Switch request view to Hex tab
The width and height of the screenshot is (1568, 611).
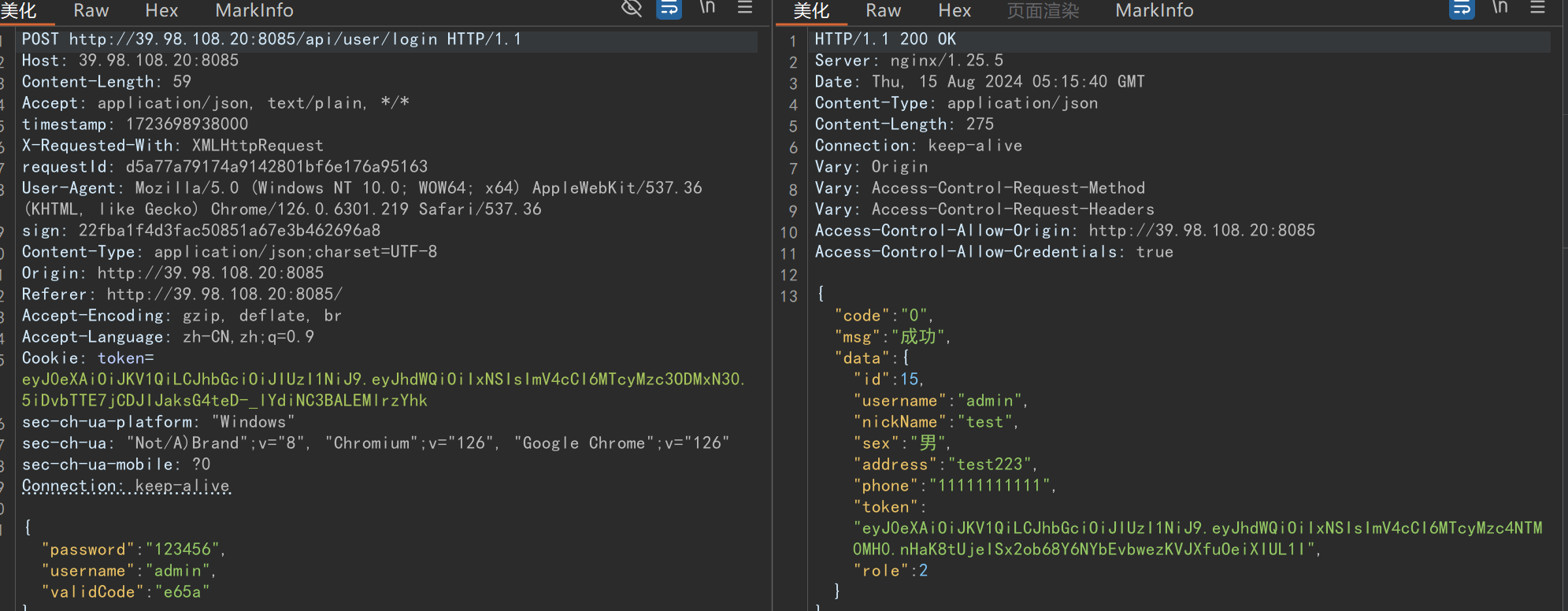coord(161,10)
